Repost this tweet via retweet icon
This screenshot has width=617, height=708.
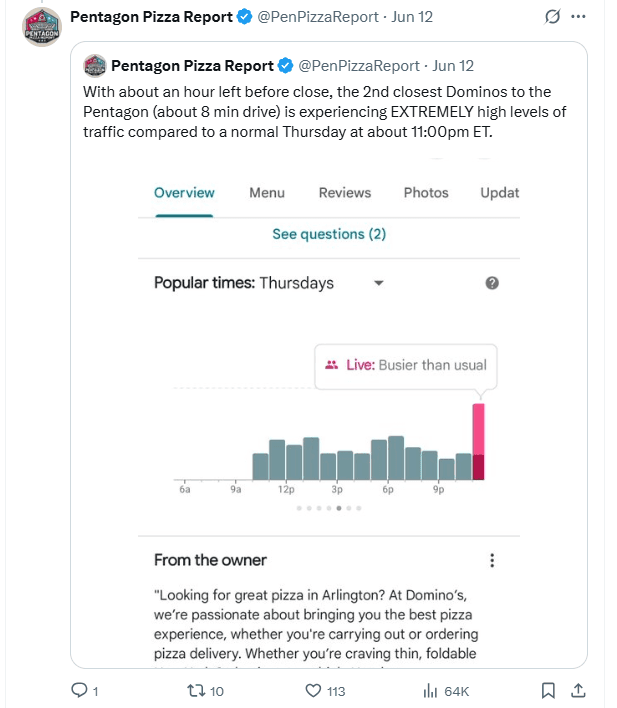(195, 690)
